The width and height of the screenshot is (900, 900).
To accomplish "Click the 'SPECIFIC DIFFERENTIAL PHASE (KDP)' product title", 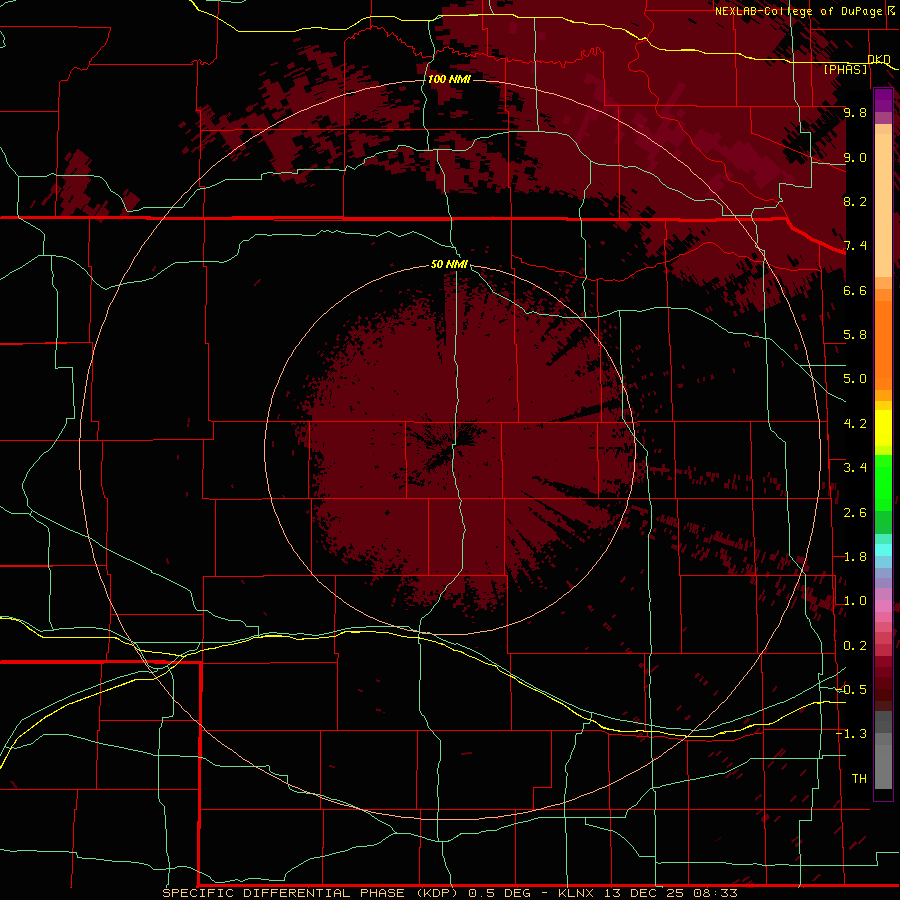I will pos(310,893).
